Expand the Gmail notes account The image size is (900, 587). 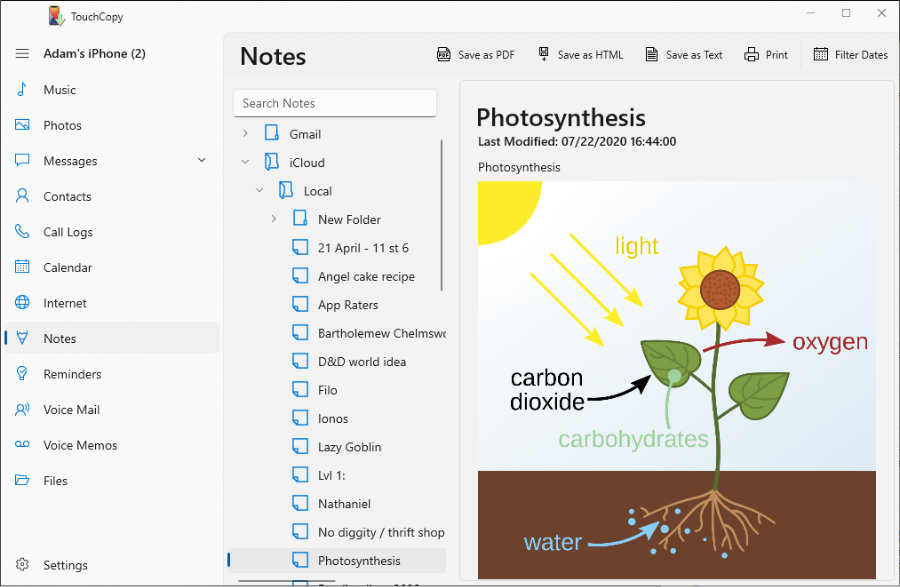click(245, 134)
